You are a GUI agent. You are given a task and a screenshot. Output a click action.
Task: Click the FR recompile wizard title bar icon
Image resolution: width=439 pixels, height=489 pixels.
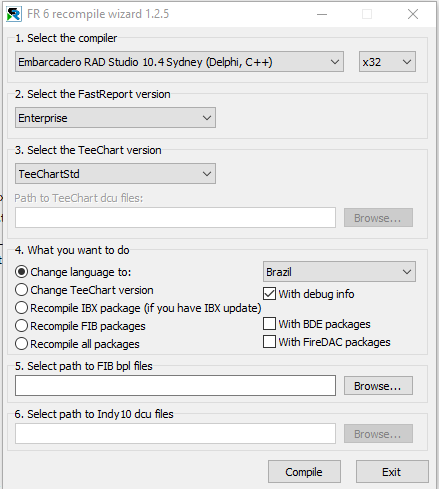pyautogui.click(x=14, y=14)
